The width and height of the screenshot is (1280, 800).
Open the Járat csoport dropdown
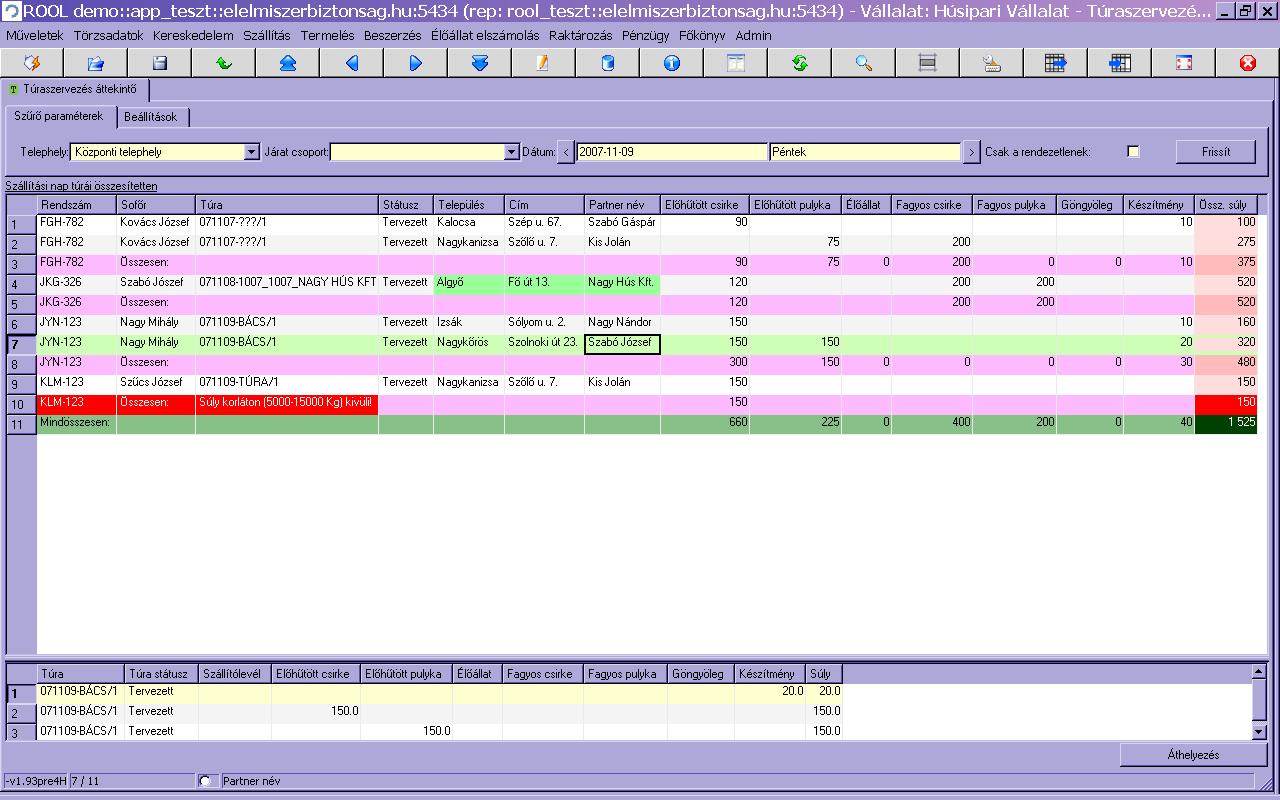[x=511, y=152]
